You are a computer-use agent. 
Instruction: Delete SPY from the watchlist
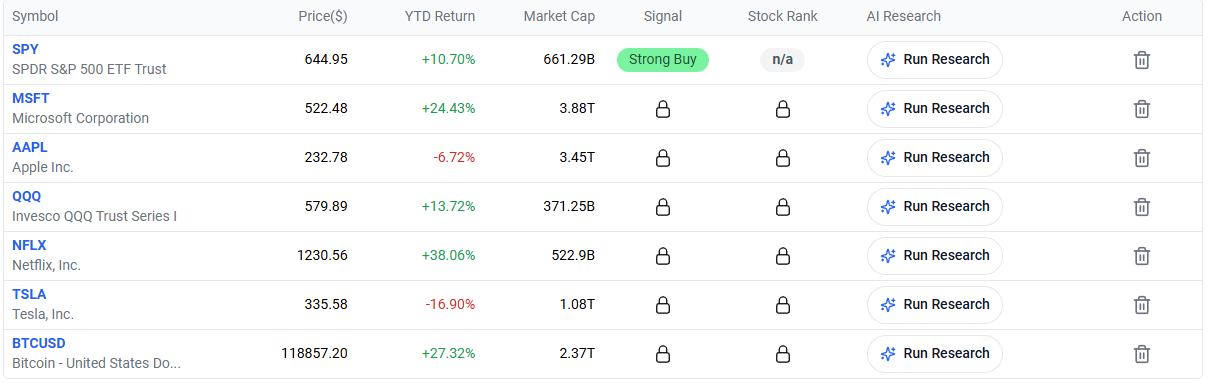tap(1141, 60)
